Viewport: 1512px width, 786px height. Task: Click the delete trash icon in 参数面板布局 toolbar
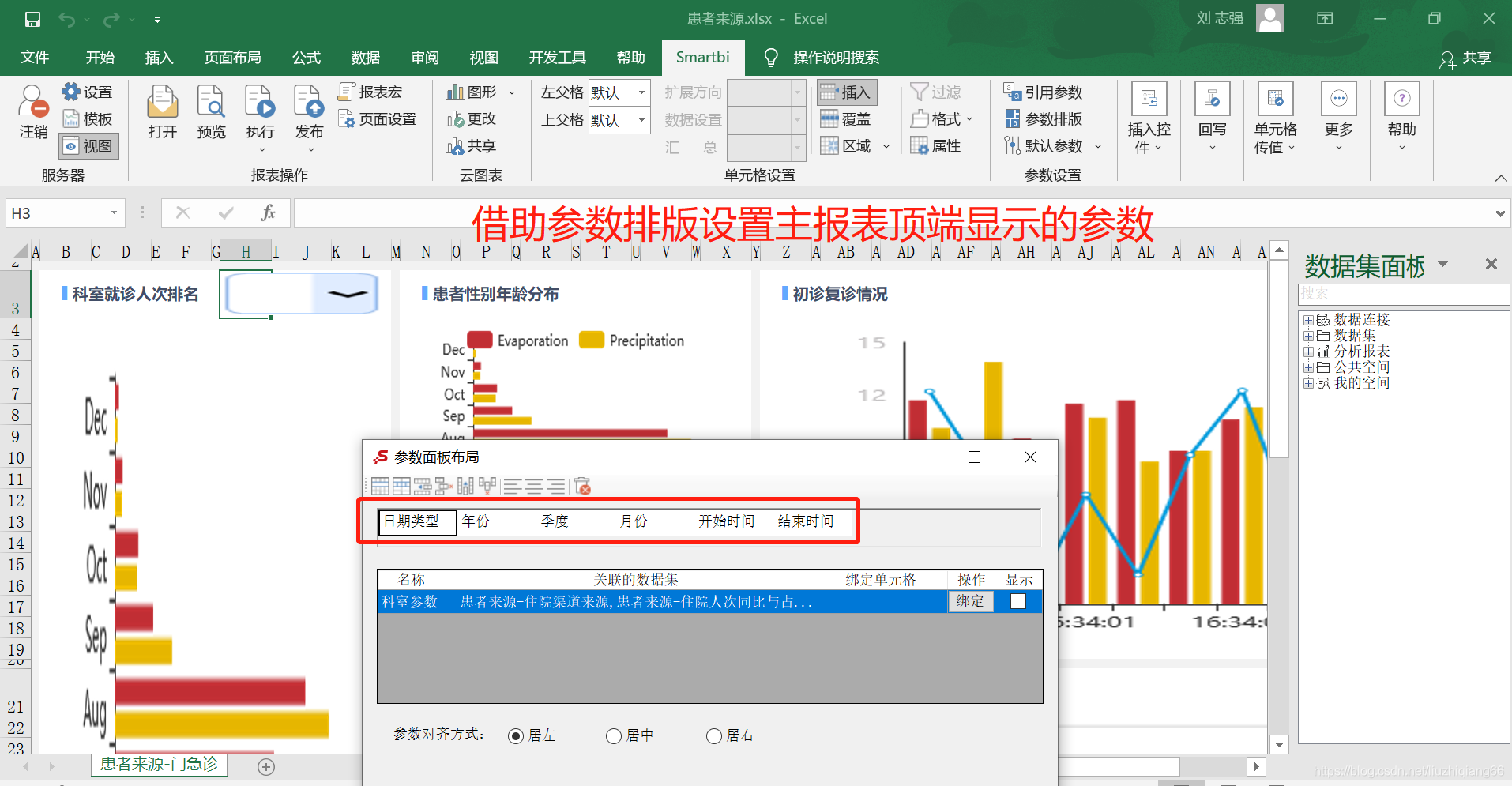tap(582, 487)
